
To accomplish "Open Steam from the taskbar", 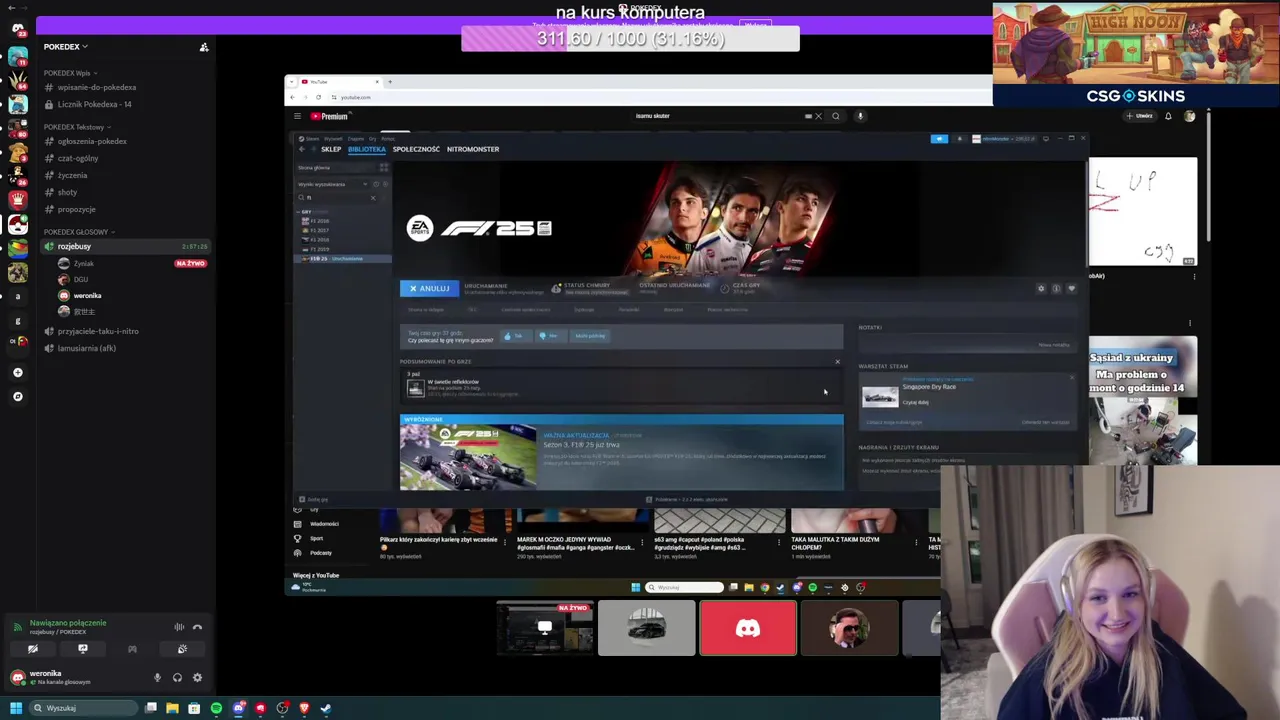I will pyautogui.click(x=326, y=708).
